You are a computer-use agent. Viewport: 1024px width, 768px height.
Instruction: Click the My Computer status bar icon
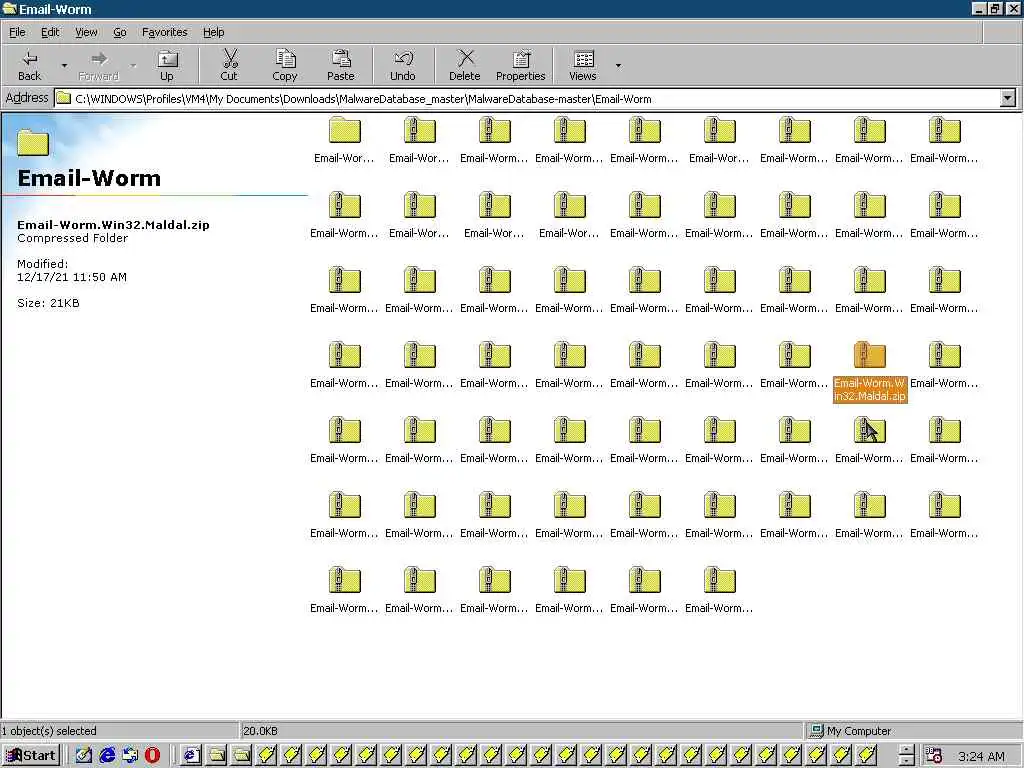pos(816,731)
